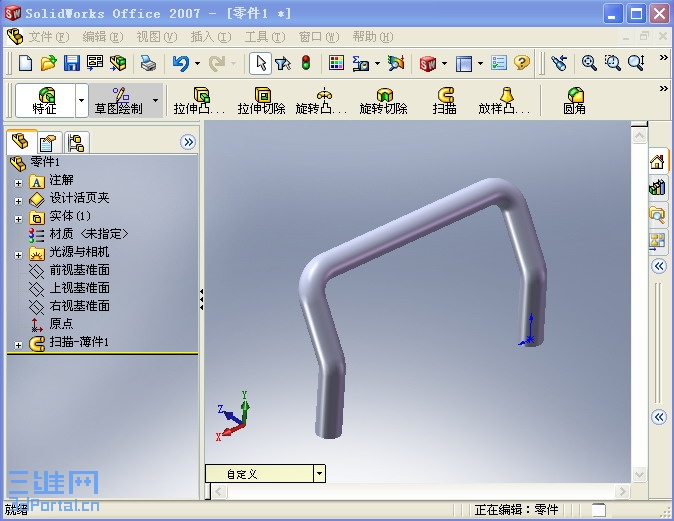The width and height of the screenshot is (674, 521).
Task: Click the Loft (放样凸) tool
Action: pyautogui.click(x=505, y=101)
